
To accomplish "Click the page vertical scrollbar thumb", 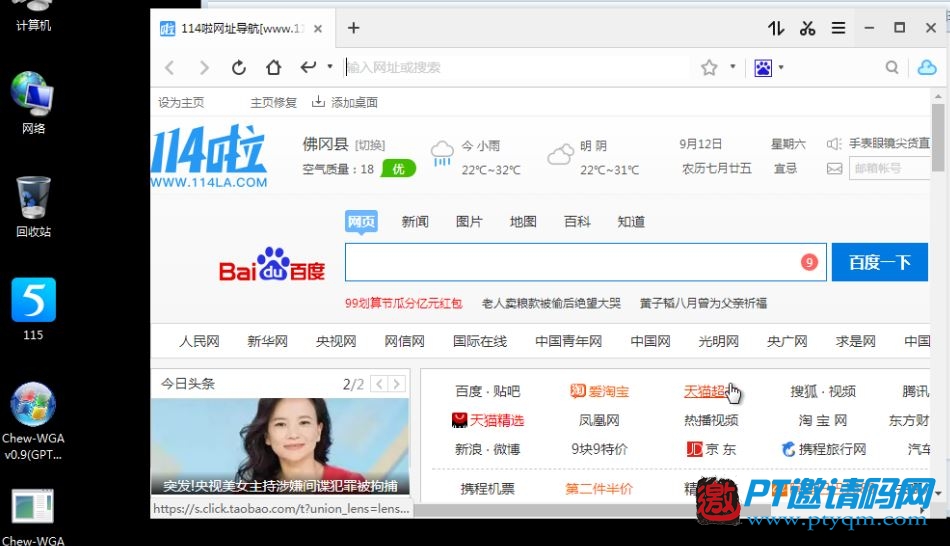I will point(938,138).
